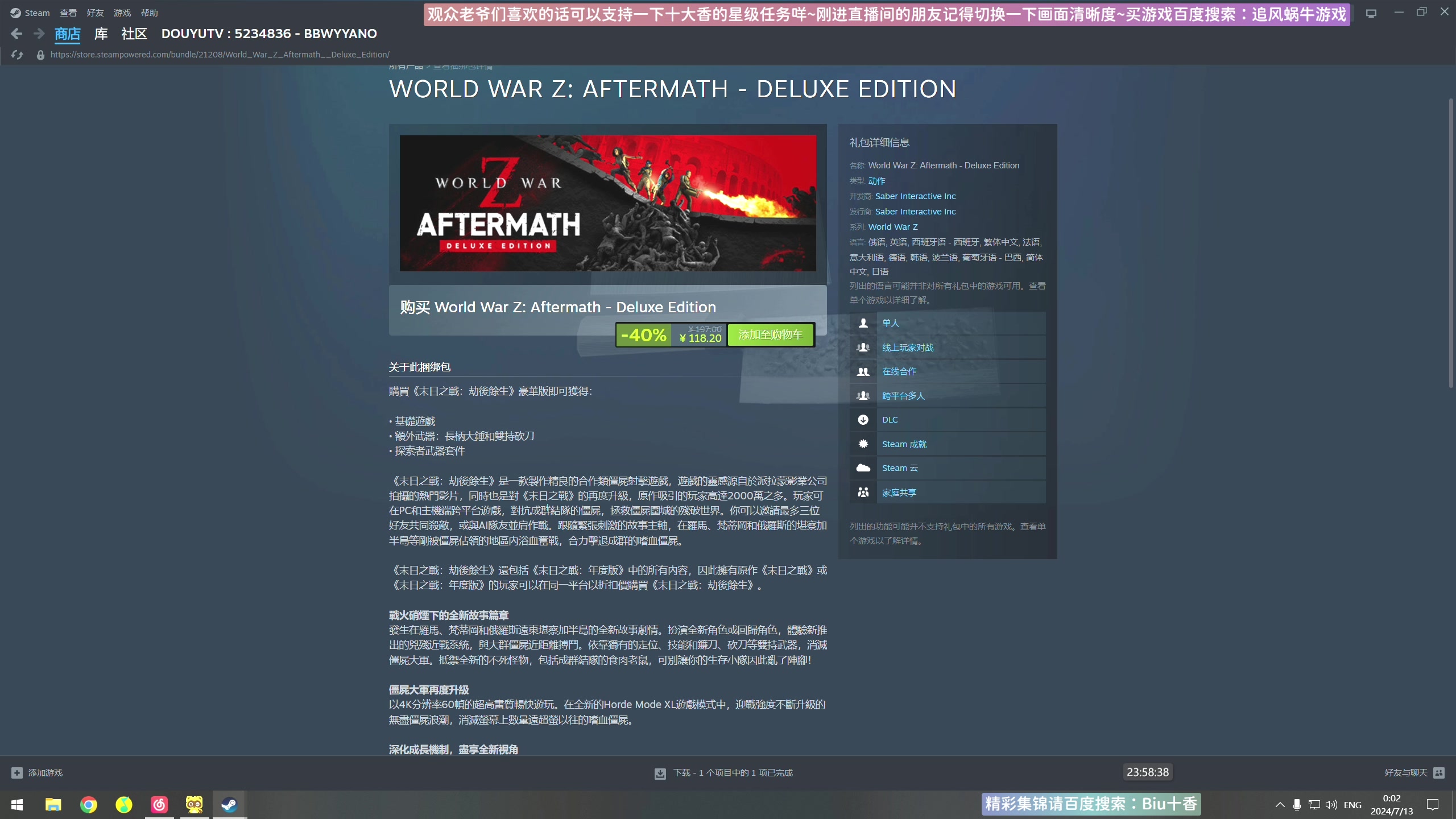Click the Steam 成就 achievements icon
The image size is (1456, 819).
[863, 444]
